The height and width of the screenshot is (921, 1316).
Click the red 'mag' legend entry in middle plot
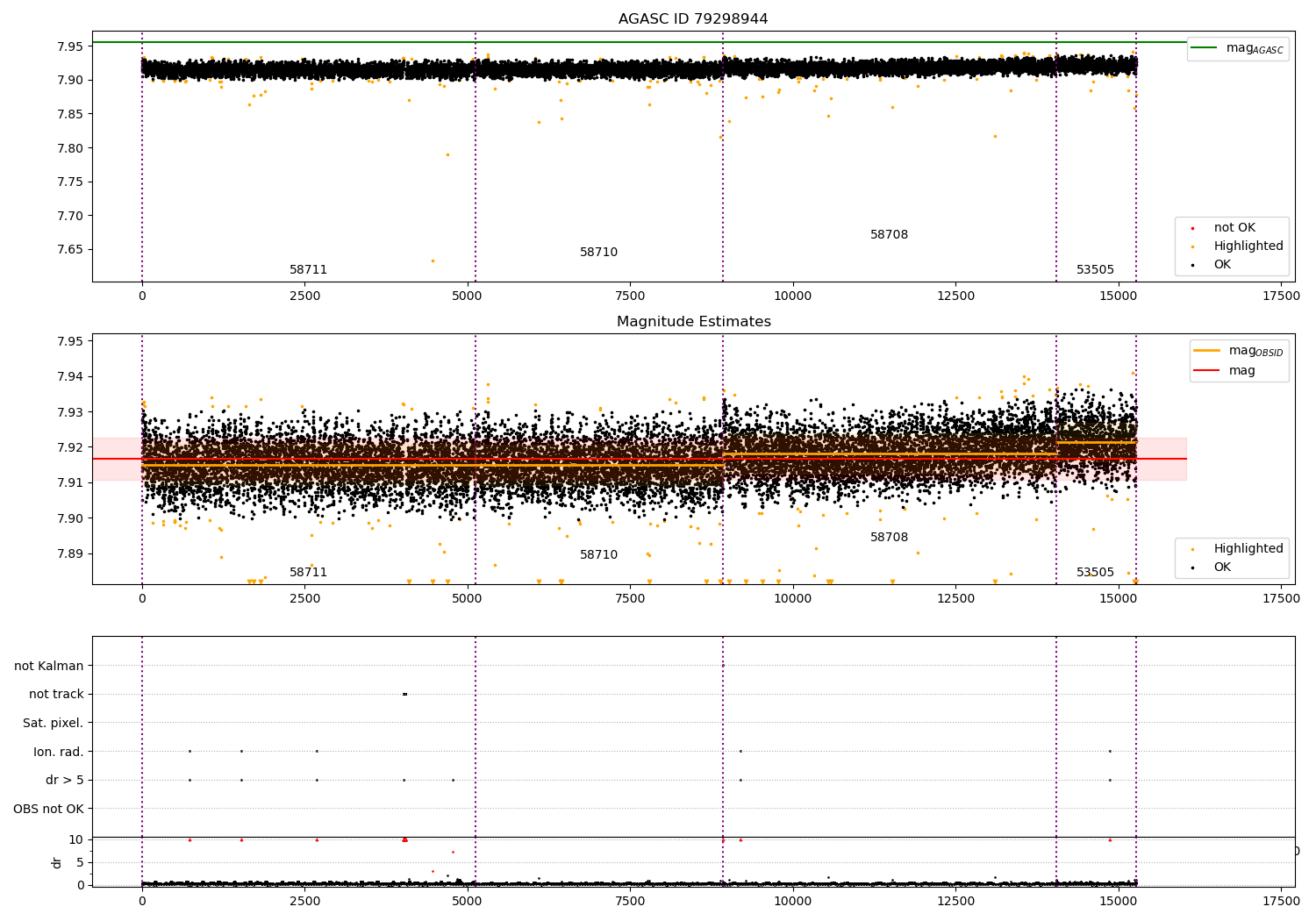tap(1224, 371)
